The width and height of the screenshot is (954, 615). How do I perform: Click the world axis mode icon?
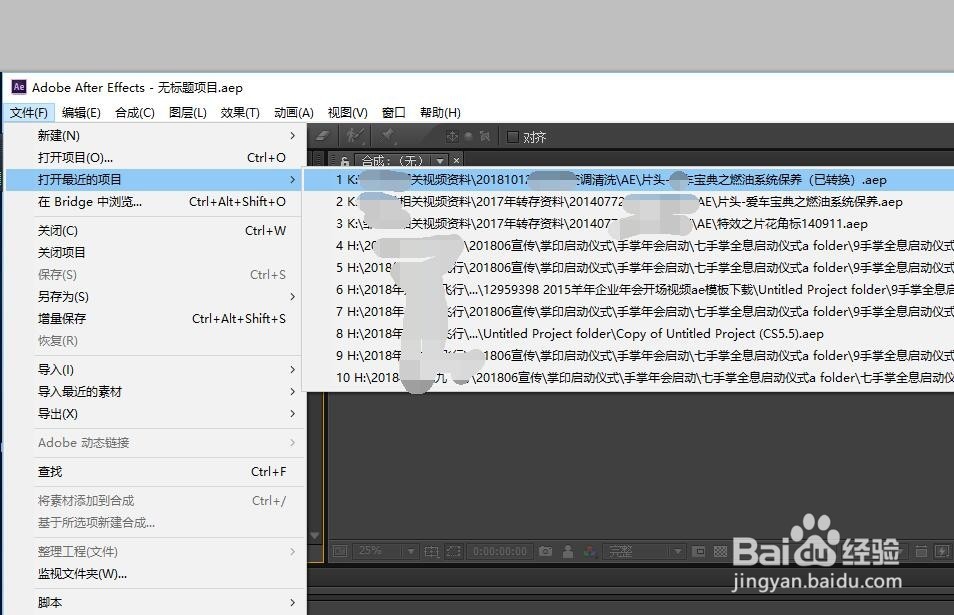(468, 137)
